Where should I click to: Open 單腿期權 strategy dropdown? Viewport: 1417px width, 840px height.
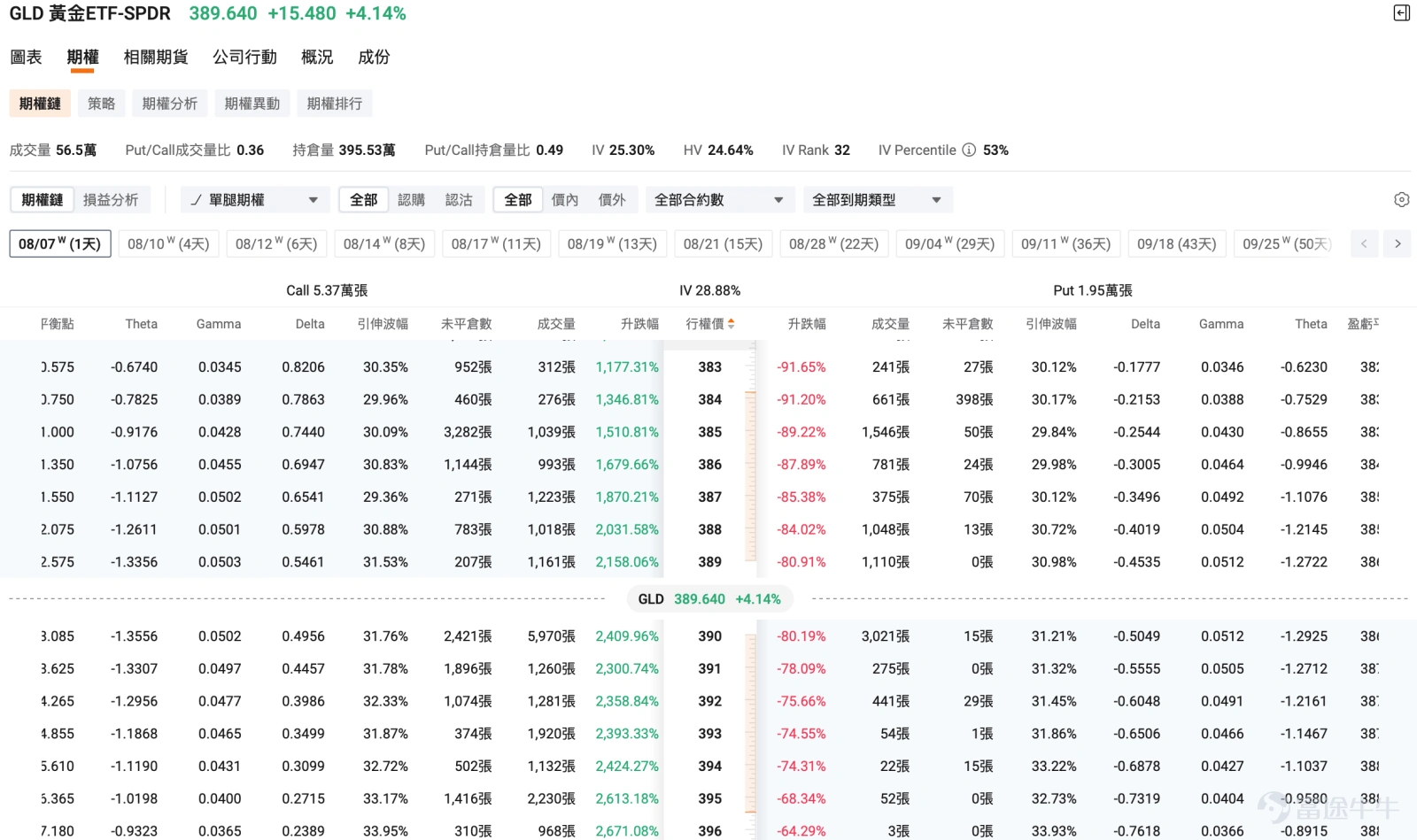[x=255, y=200]
